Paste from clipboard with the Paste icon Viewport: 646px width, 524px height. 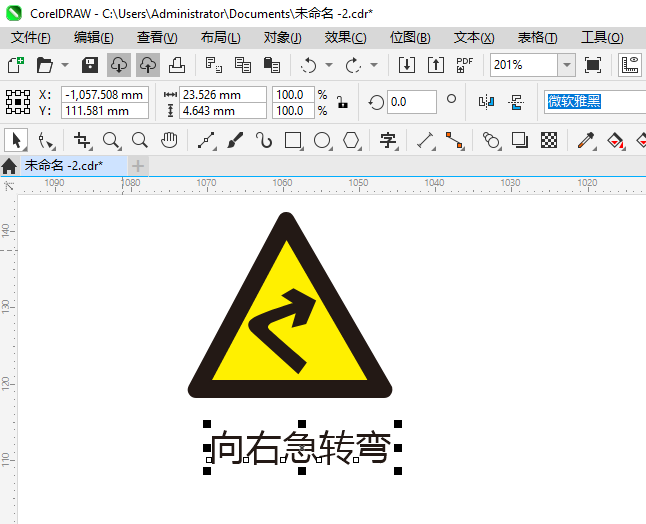click(272, 65)
